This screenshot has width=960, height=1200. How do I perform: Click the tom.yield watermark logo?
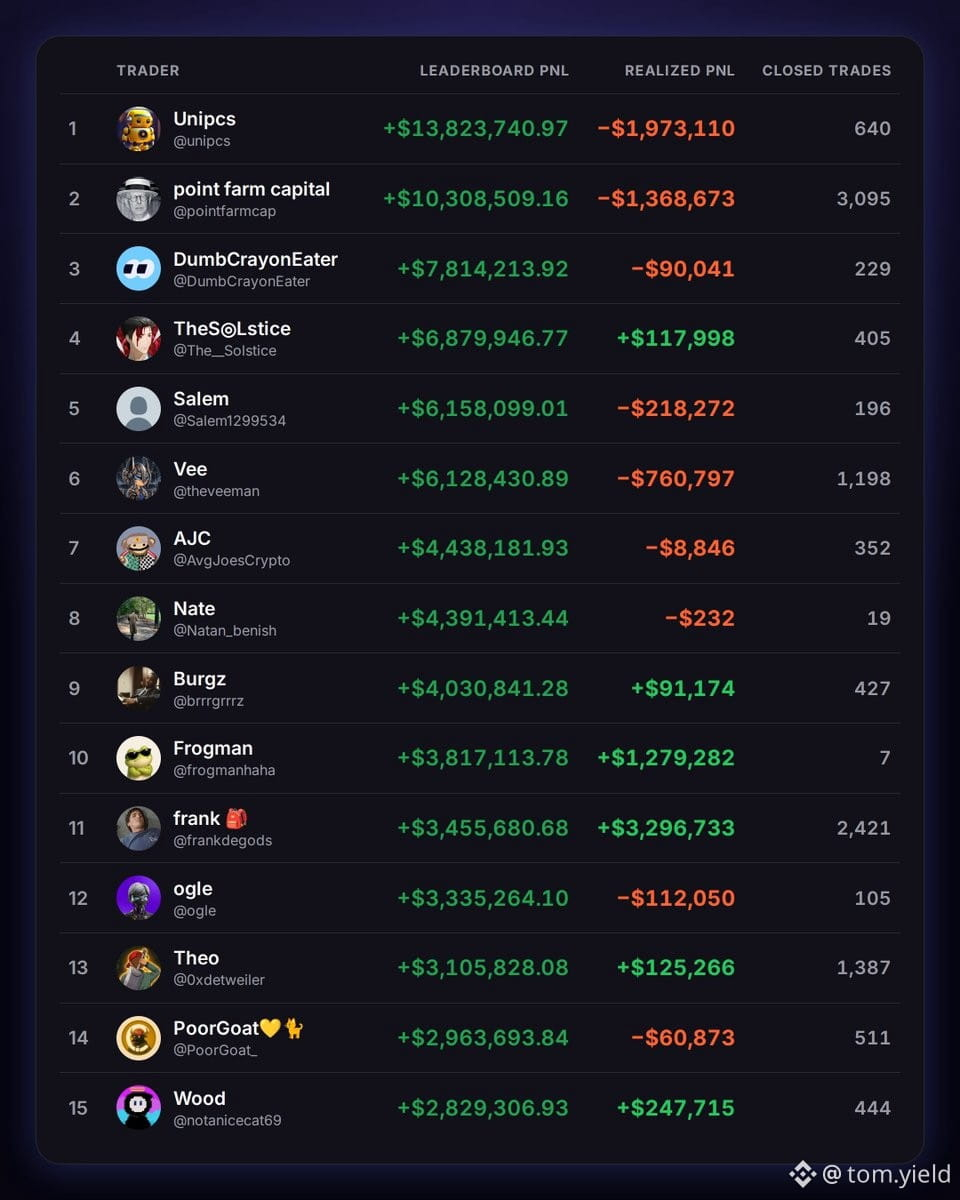point(803,1174)
